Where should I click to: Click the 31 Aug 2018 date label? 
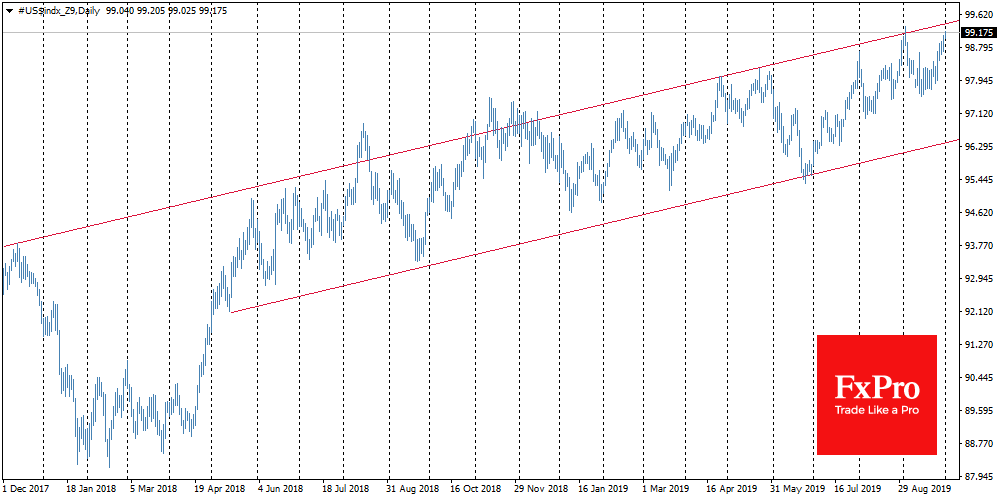tap(412, 491)
